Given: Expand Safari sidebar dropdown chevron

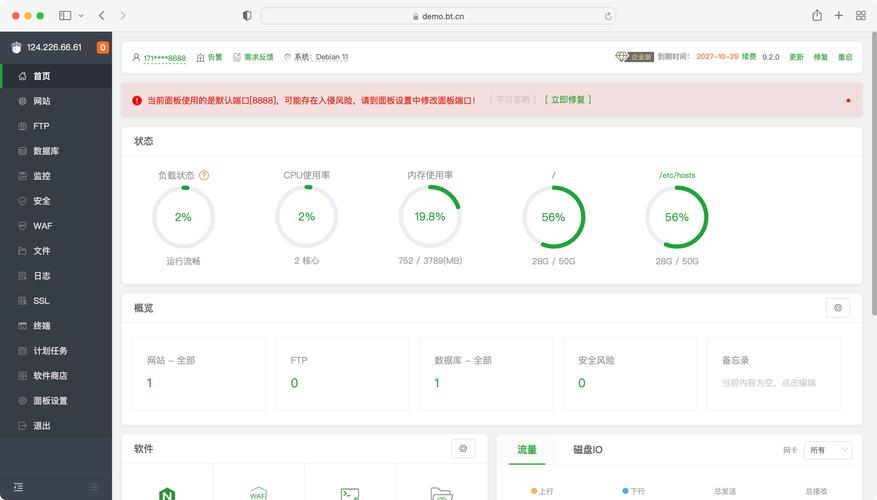Looking at the screenshot, I should pos(80,16).
